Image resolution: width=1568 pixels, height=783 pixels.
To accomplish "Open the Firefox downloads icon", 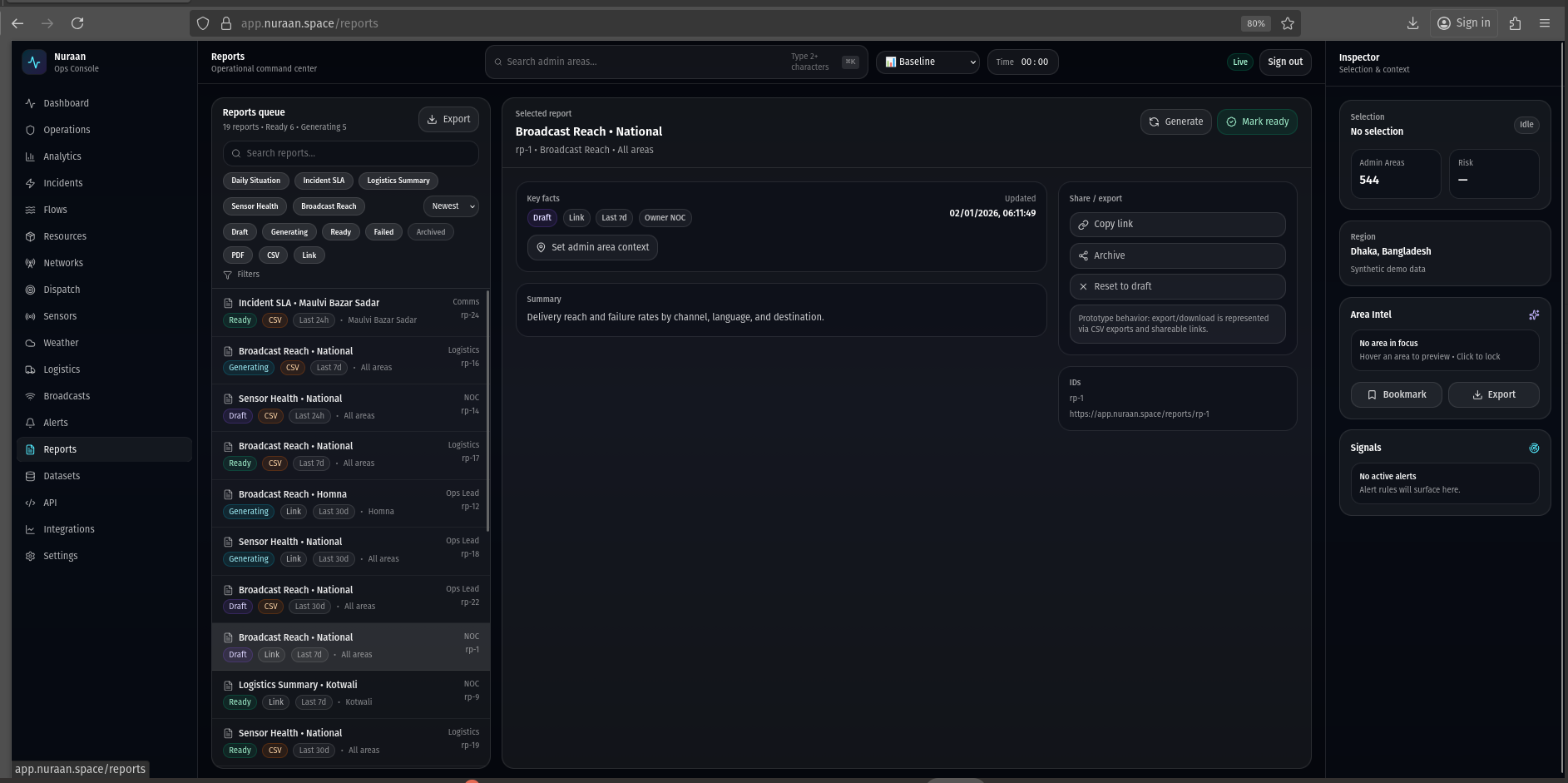I will [1412, 23].
